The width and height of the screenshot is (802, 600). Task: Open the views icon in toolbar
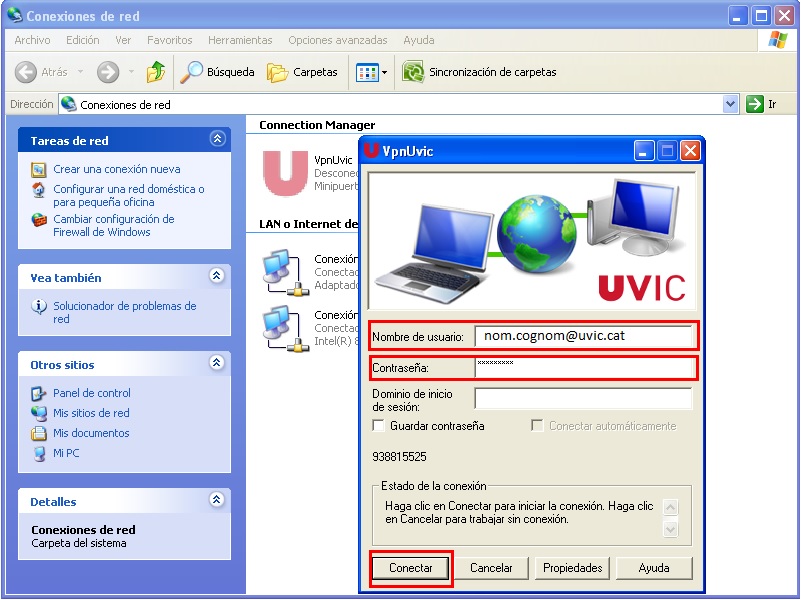[367, 73]
